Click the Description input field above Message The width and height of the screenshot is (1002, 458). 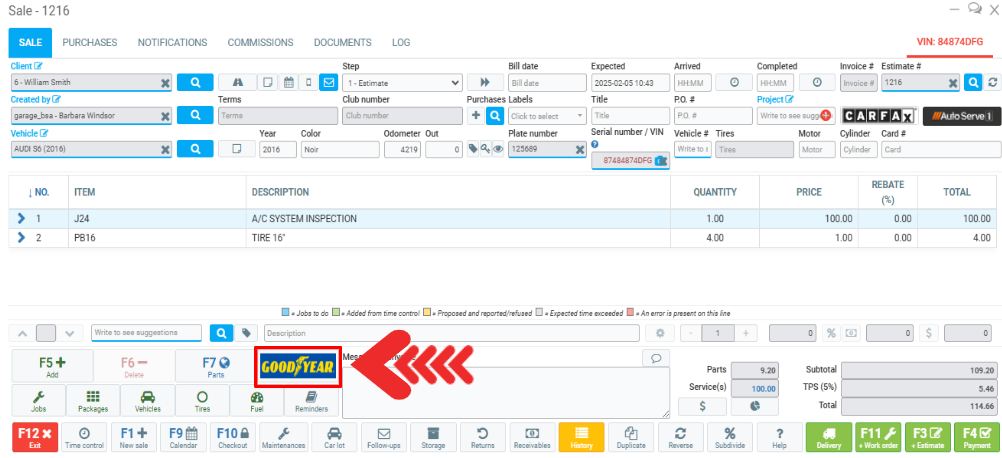(450, 333)
